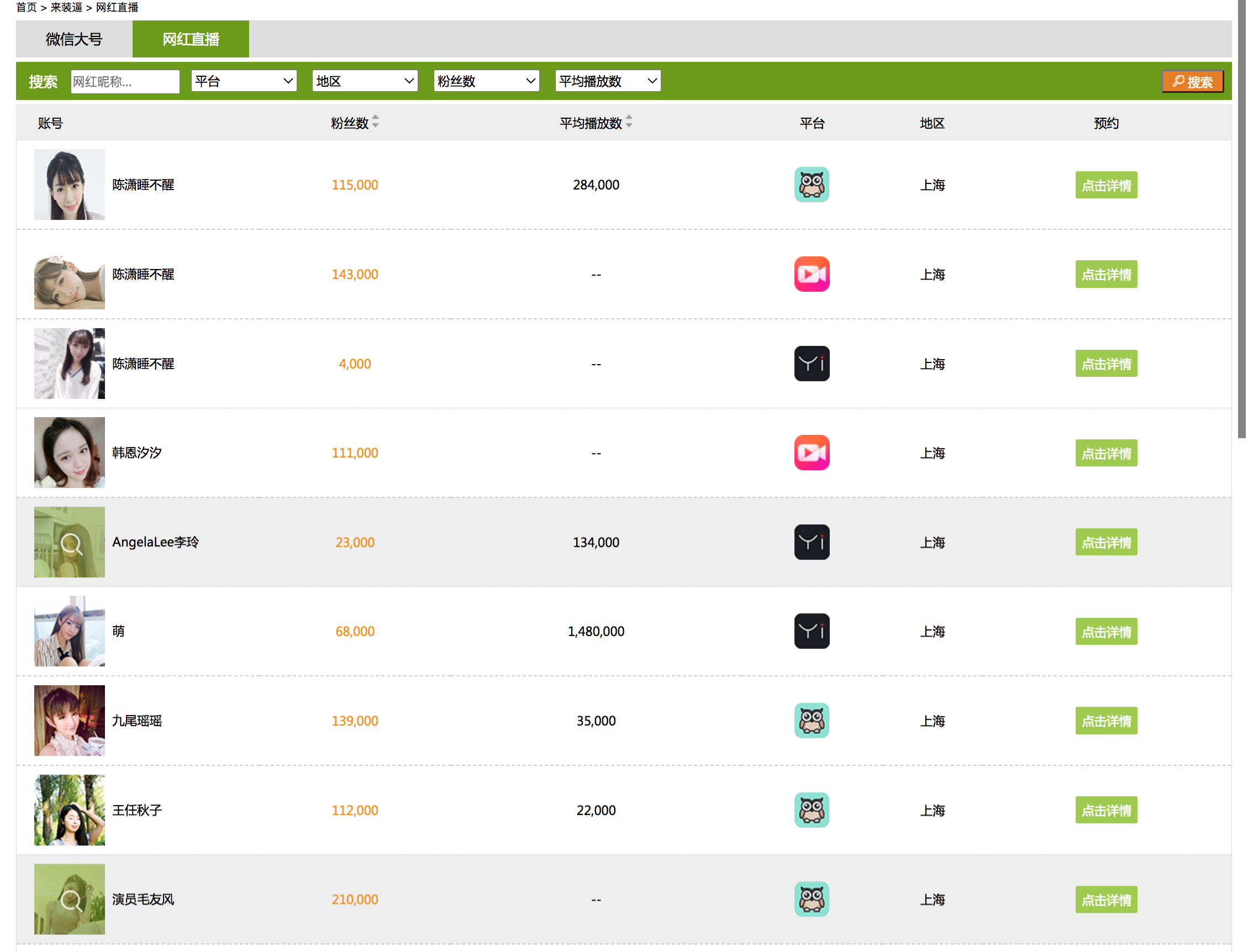
Task: Click pink video camera icon in second row
Action: [x=811, y=274]
